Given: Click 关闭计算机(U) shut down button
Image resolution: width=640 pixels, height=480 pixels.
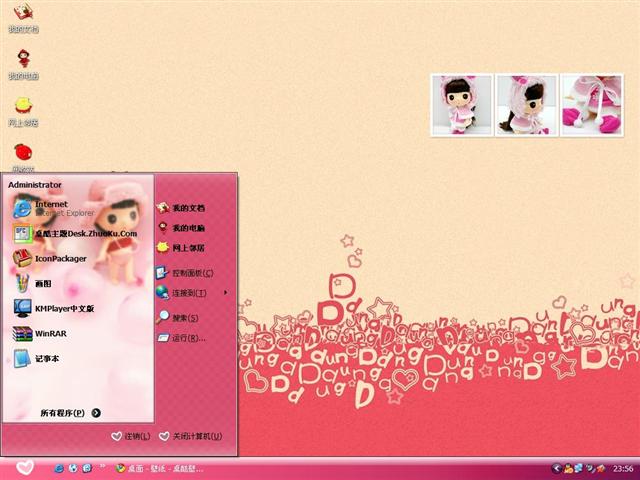Looking at the screenshot, I should click(x=191, y=436).
